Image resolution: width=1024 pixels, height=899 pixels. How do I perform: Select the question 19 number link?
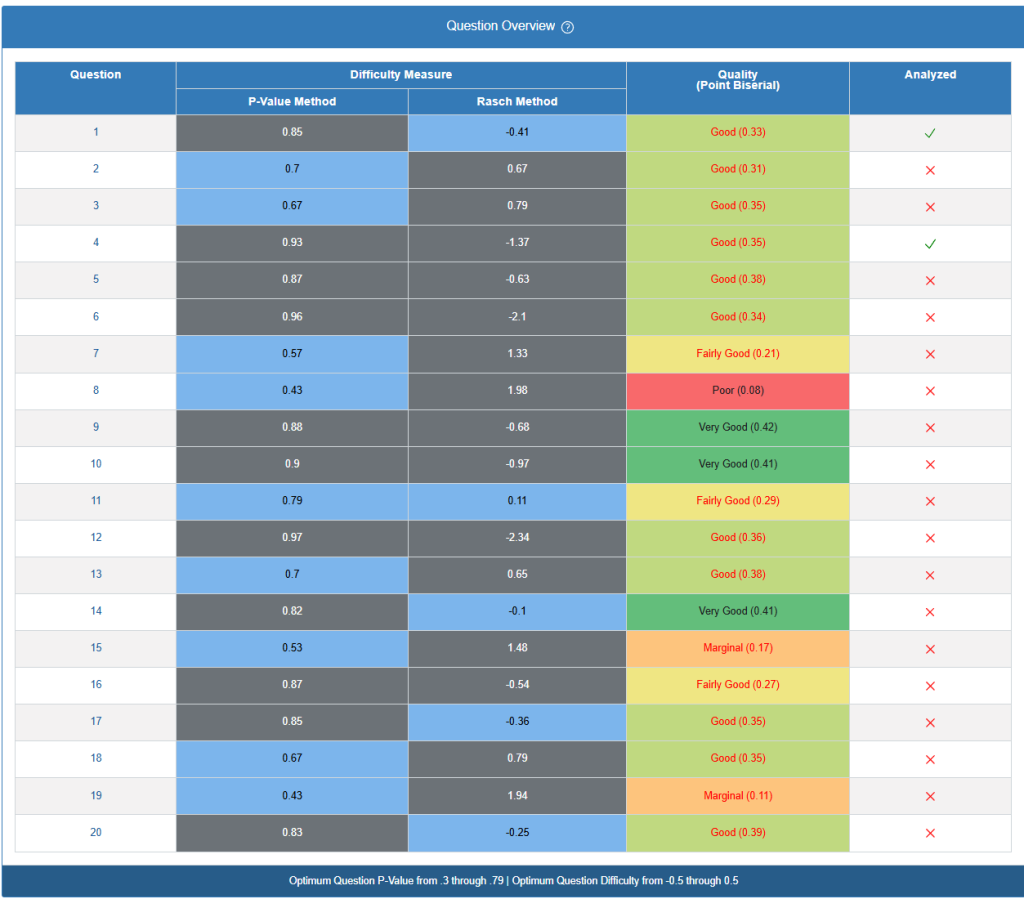click(x=96, y=796)
